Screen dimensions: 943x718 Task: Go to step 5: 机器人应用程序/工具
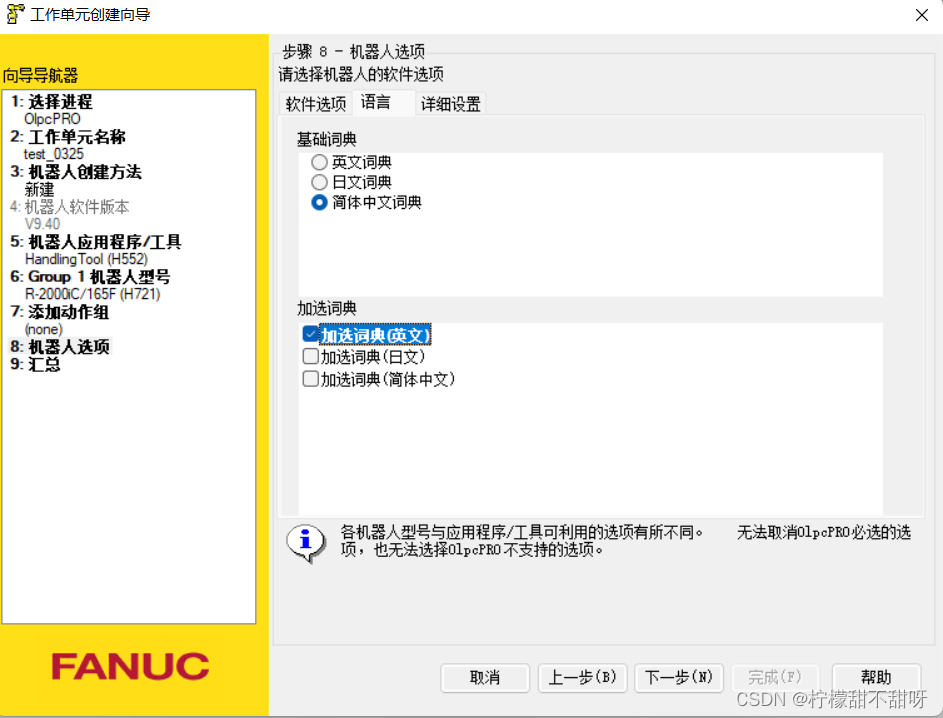pos(96,242)
